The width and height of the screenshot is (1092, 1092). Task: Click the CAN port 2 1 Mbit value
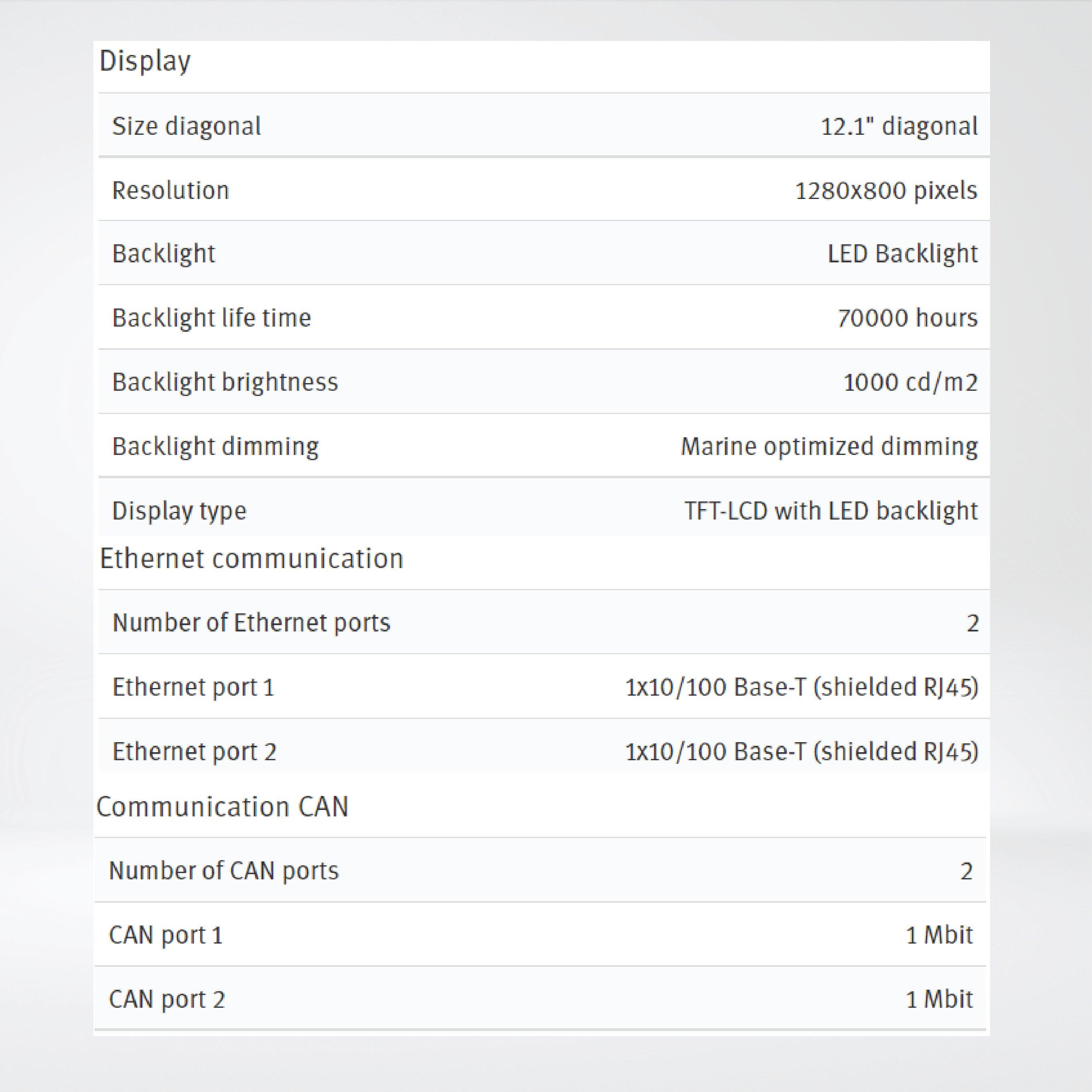[x=939, y=999]
